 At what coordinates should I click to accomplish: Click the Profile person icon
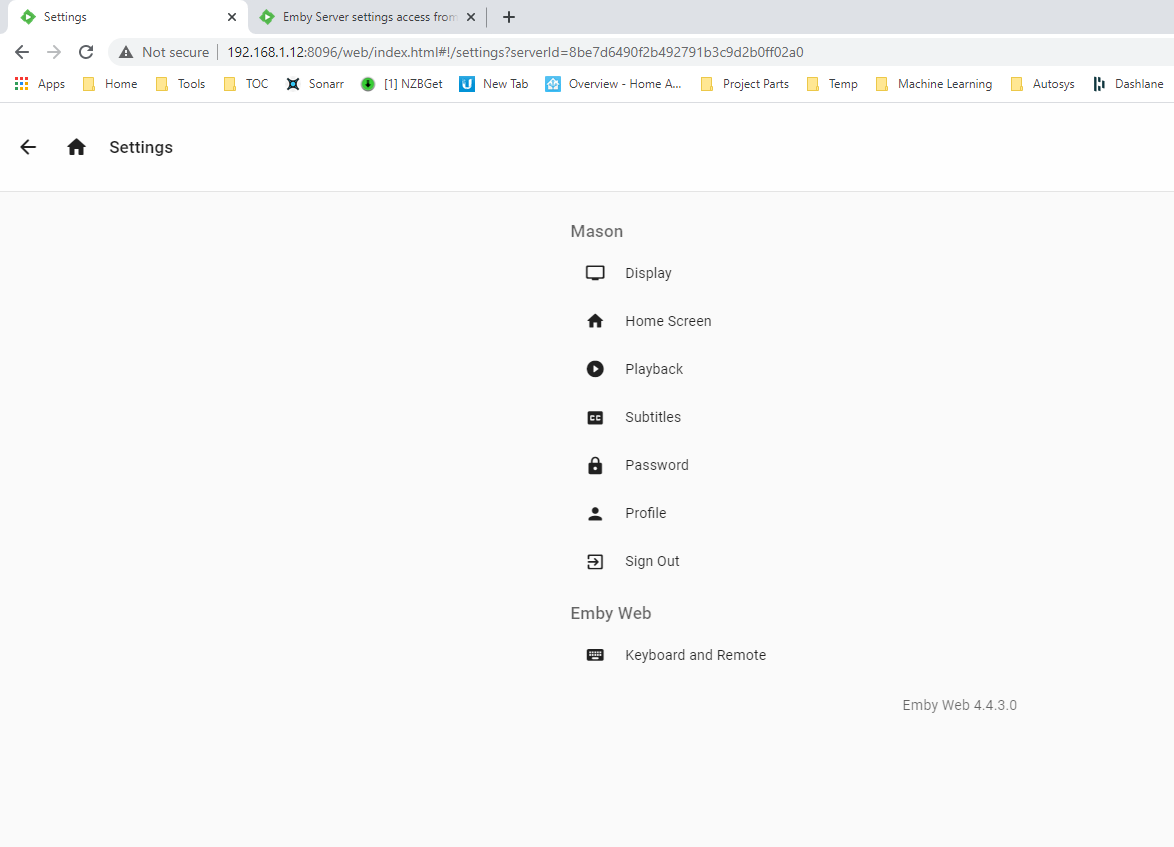point(595,513)
